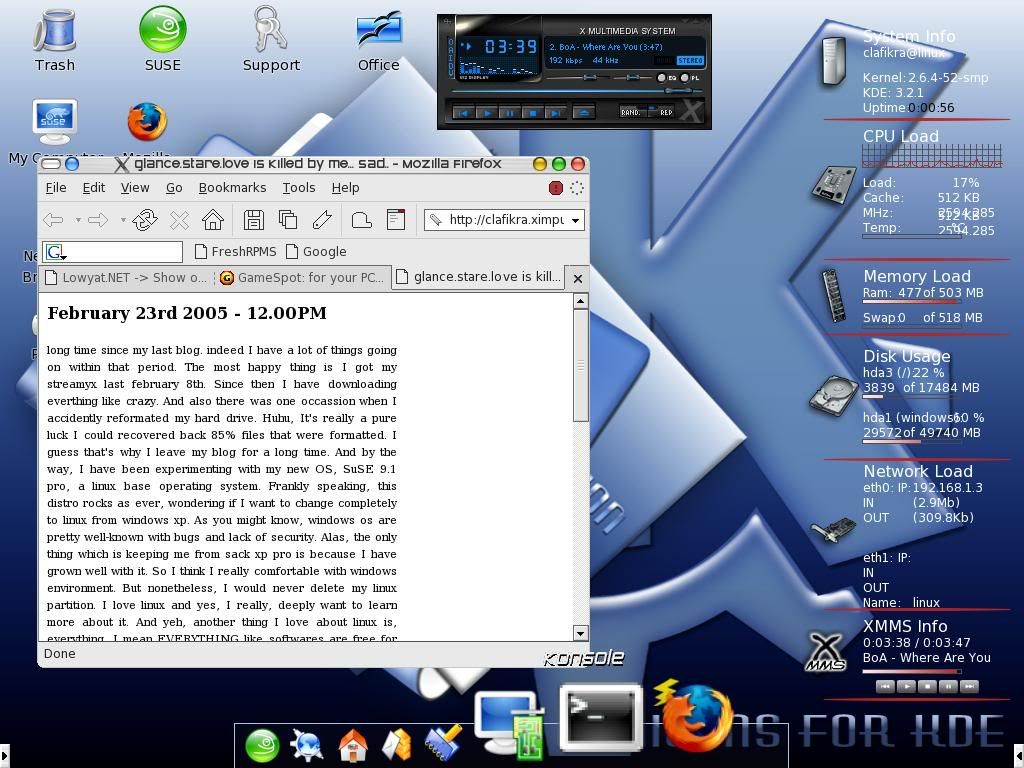The width and height of the screenshot is (1024, 768).
Task: Select the Home icon in Firefox toolbar
Action: pyautogui.click(x=214, y=221)
